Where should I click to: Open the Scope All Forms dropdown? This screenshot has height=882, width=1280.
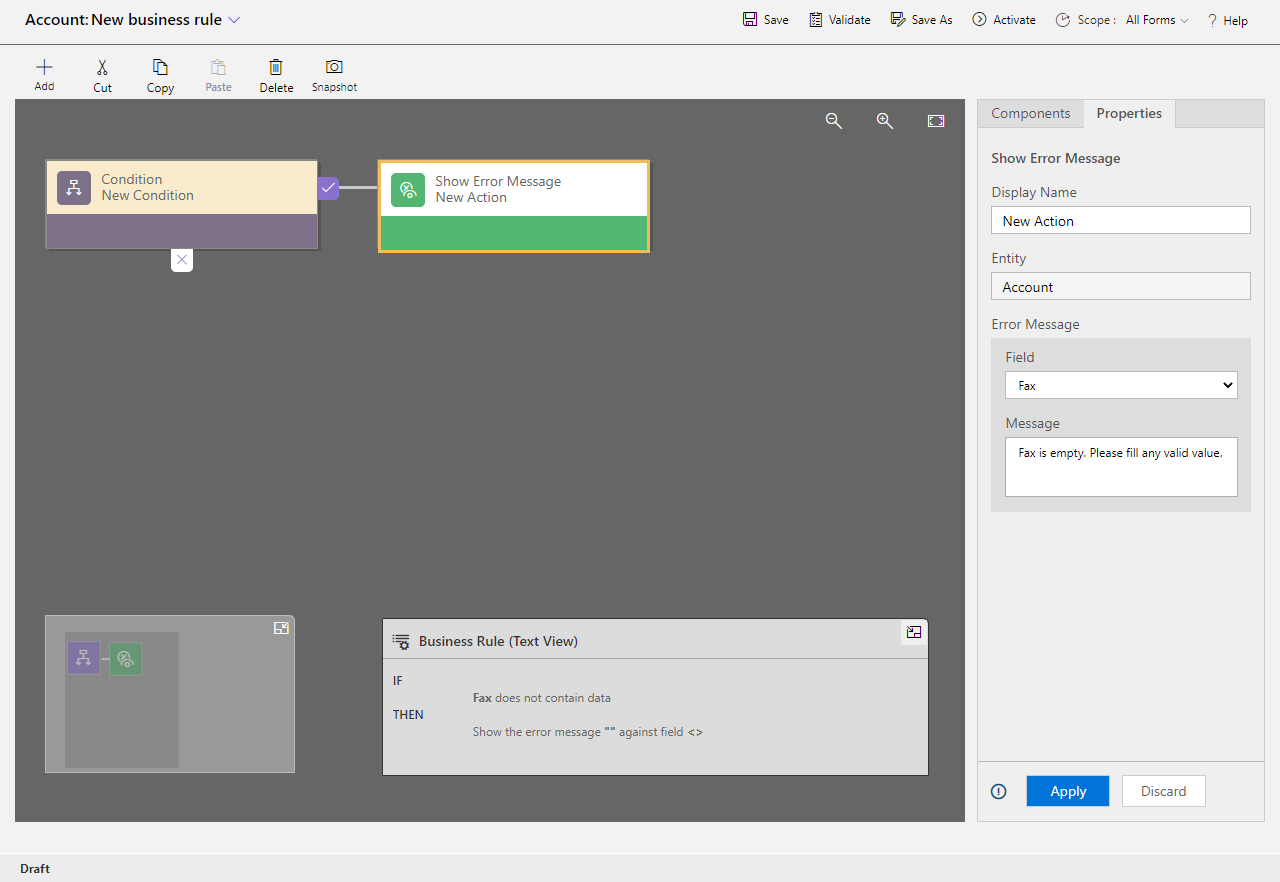point(1155,19)
